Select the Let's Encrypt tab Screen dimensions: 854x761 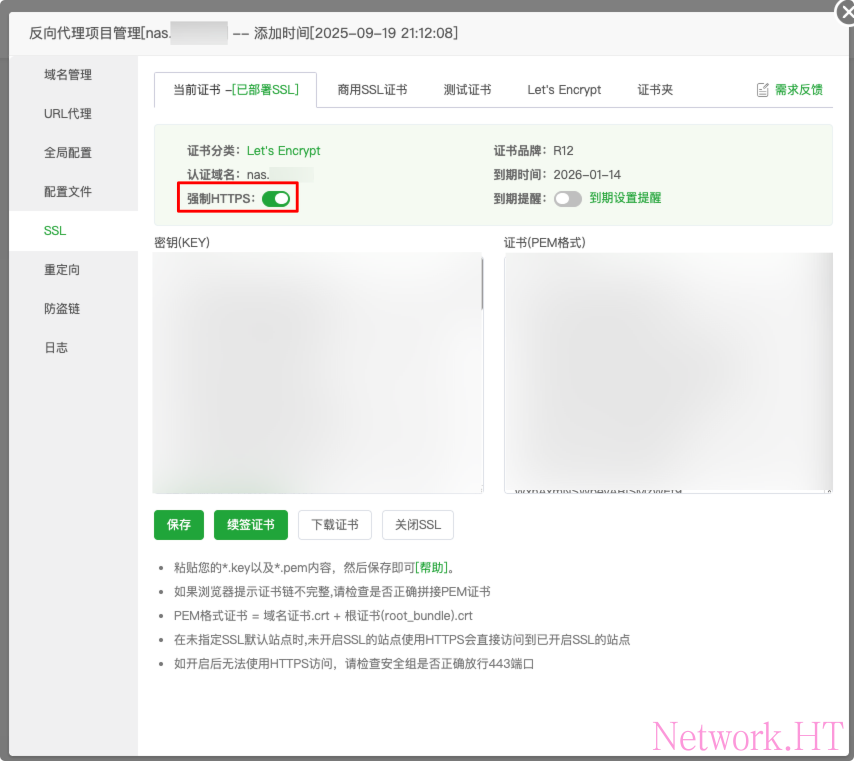tap(564, 90)
